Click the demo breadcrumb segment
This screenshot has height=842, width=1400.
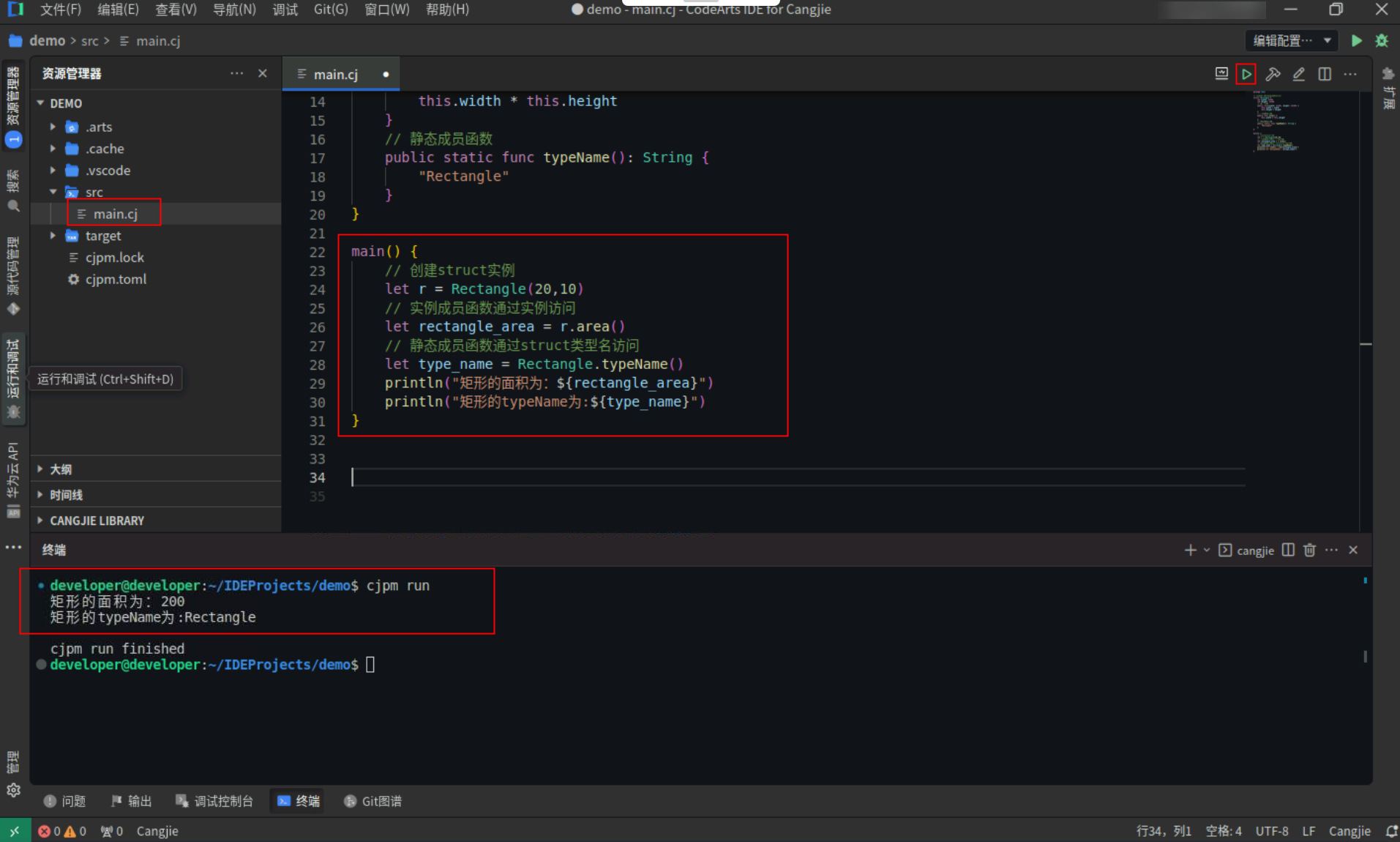(47, 41)
